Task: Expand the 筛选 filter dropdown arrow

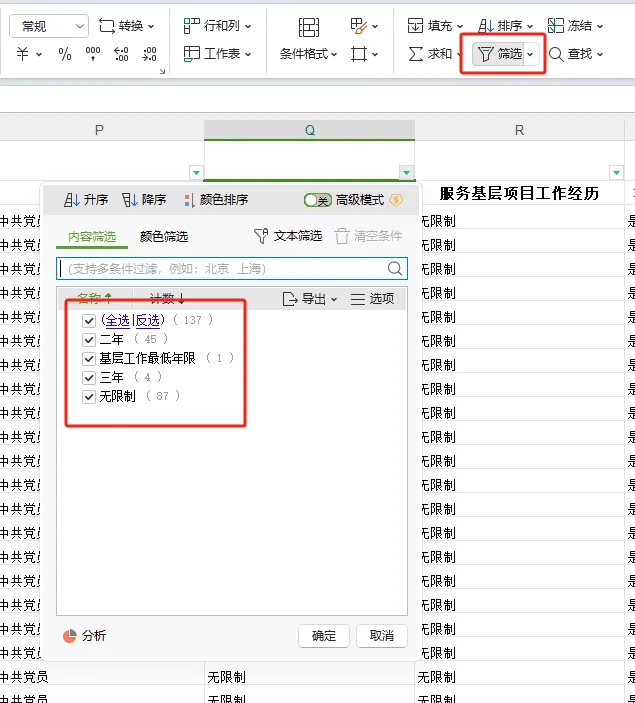Action: pyautogui.click(x=531, y=54)
